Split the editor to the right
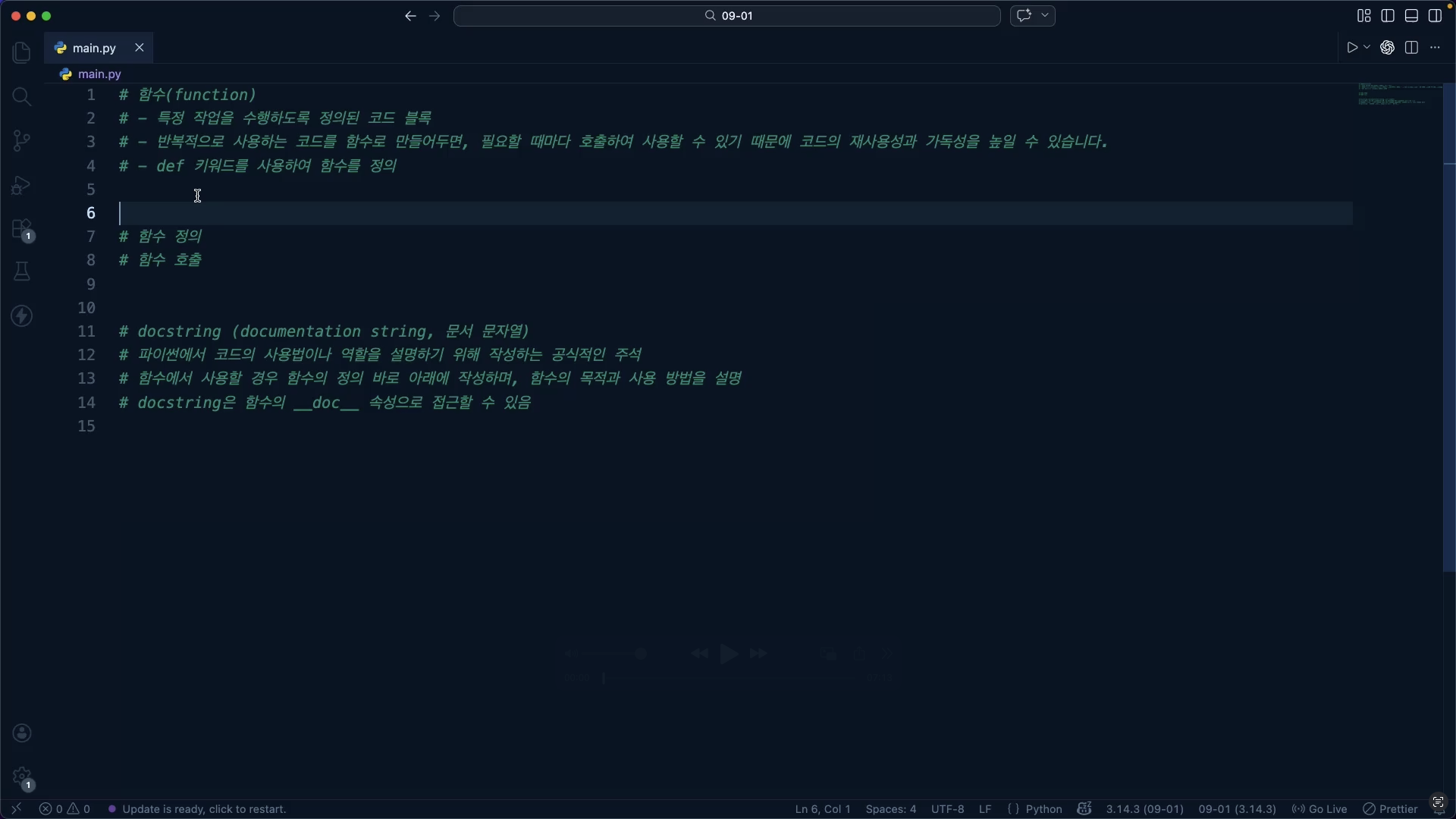1456x819 pixels. pyautogui.click(x=1411, y=48)
